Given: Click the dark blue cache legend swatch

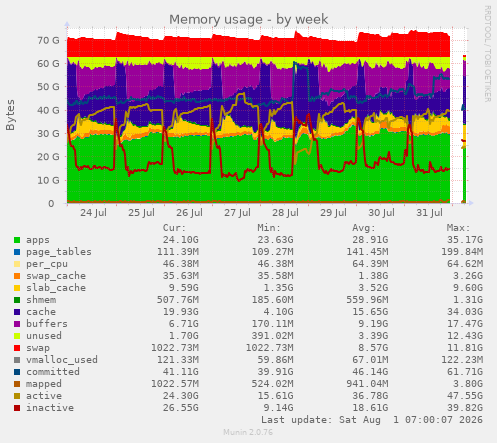Looking at the screenshot, I should click(17, 312).
